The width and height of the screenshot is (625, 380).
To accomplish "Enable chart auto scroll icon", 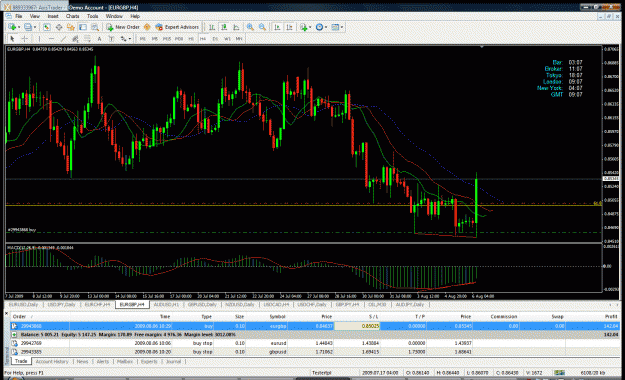I will point(277,27).
